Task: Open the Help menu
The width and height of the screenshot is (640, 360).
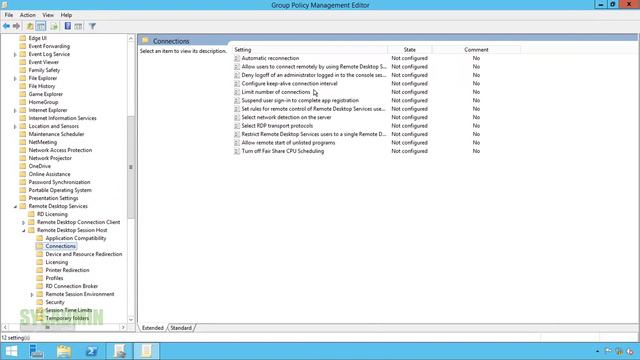Action: [x=66, y=15]
